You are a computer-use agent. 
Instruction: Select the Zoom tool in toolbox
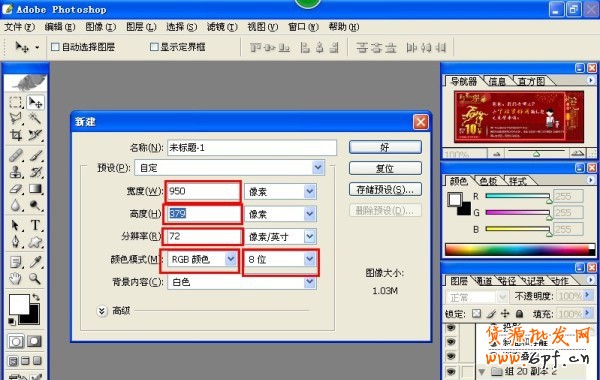pos(35,279)
